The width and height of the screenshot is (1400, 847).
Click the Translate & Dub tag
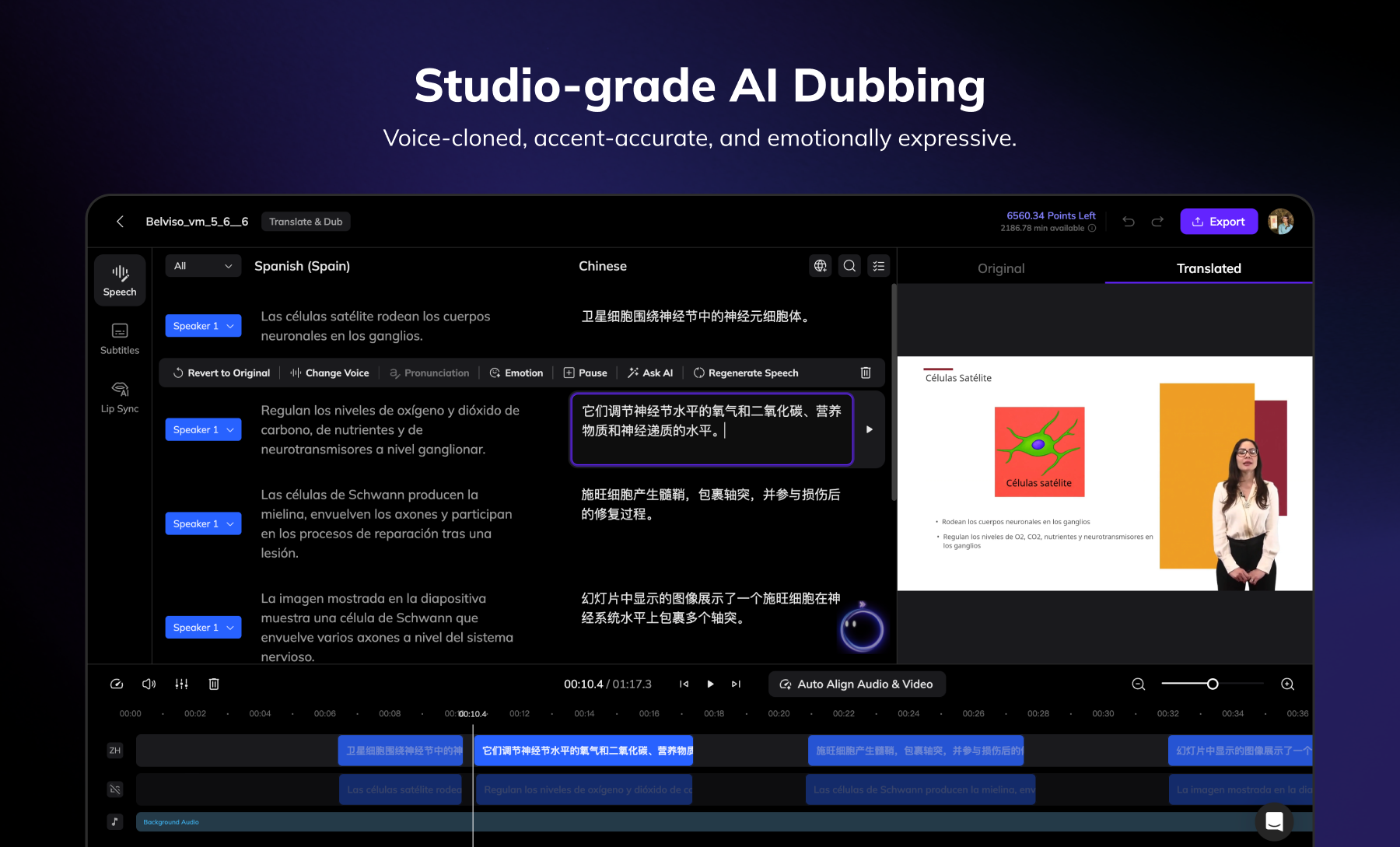(306, 222)
